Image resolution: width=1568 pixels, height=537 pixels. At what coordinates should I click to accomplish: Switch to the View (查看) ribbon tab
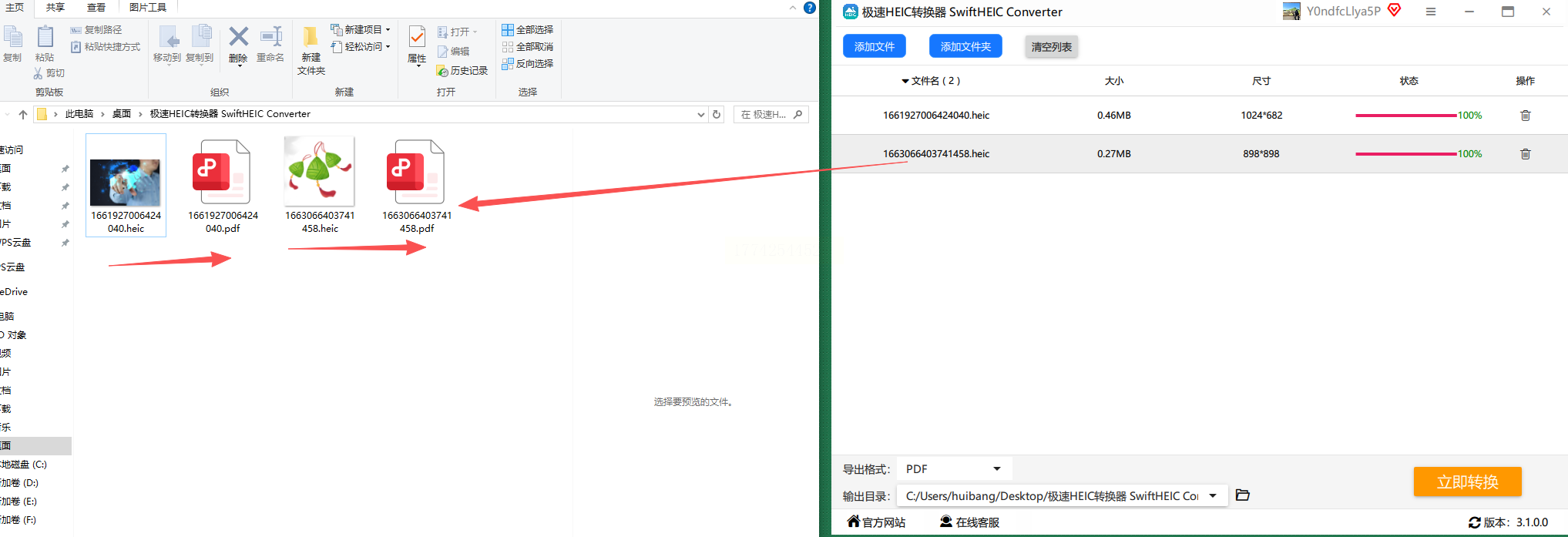[96, 7]
